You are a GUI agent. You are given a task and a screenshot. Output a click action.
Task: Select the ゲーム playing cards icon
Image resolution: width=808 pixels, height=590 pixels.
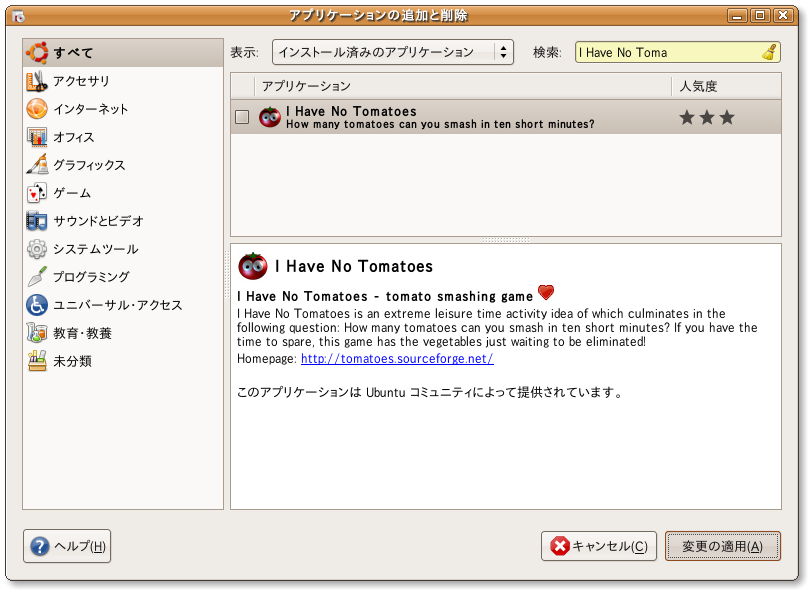coord(37,193)
